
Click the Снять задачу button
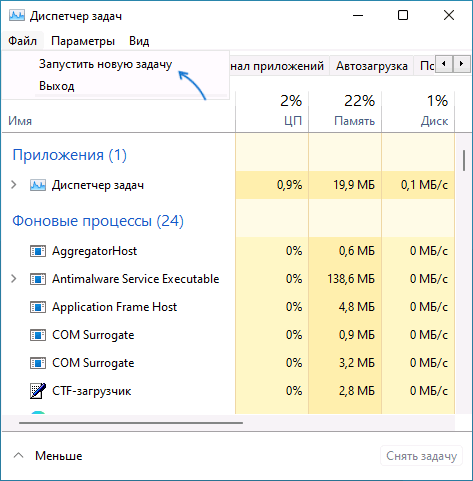[421, 456]
